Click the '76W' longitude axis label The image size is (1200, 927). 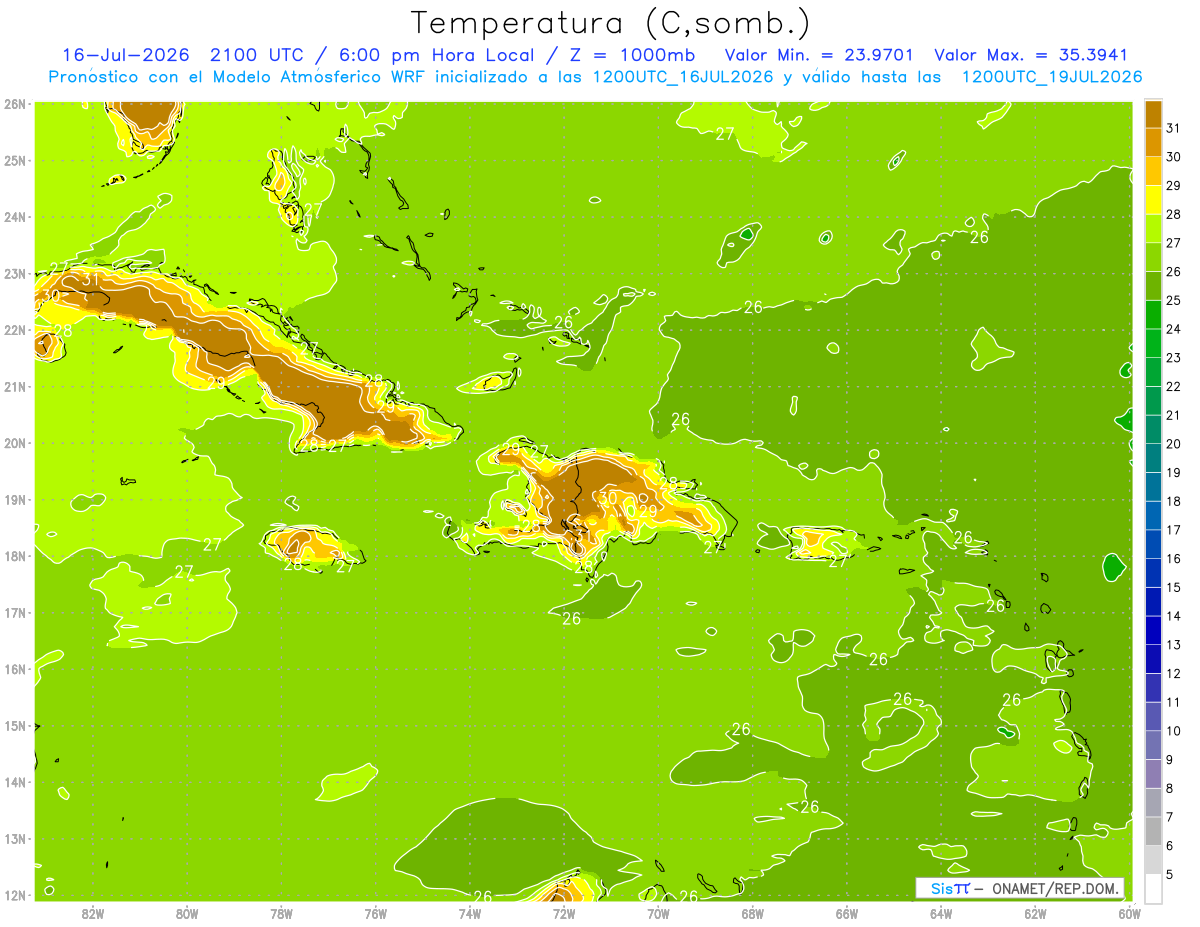point(375,913)
